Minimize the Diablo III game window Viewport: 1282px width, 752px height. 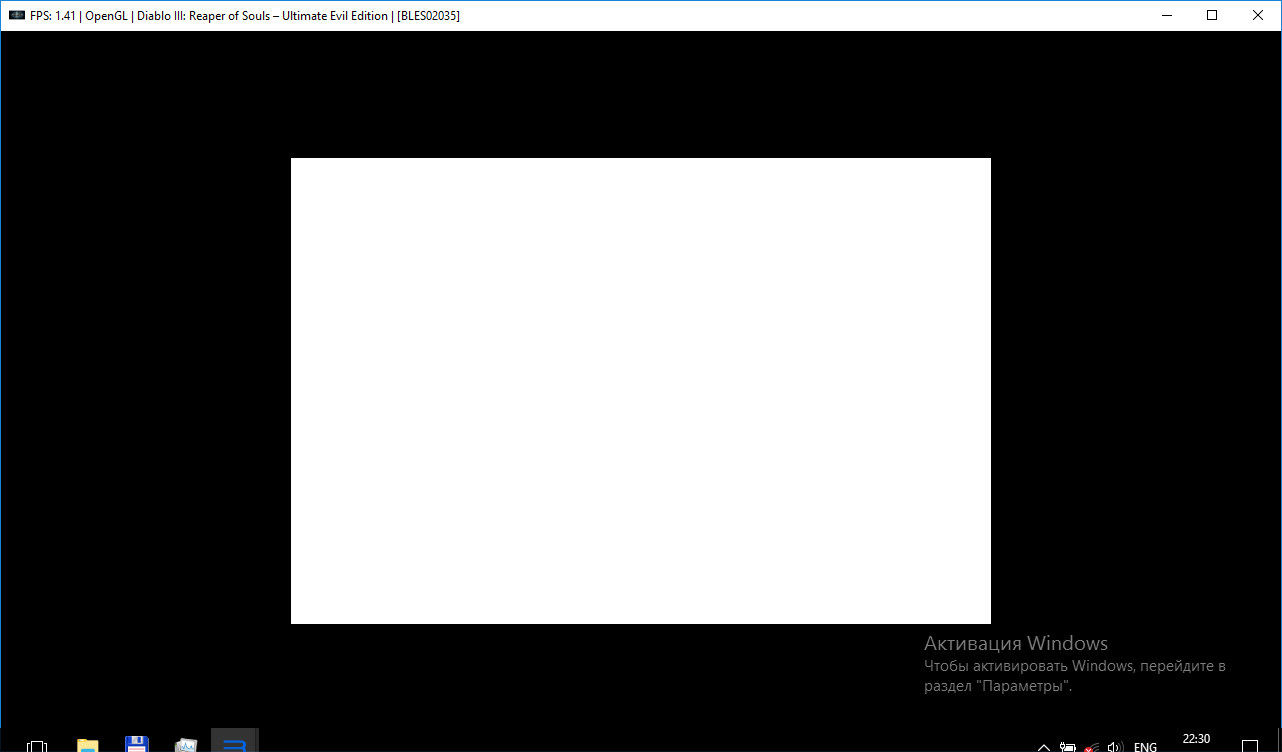tap(1166, 15)
